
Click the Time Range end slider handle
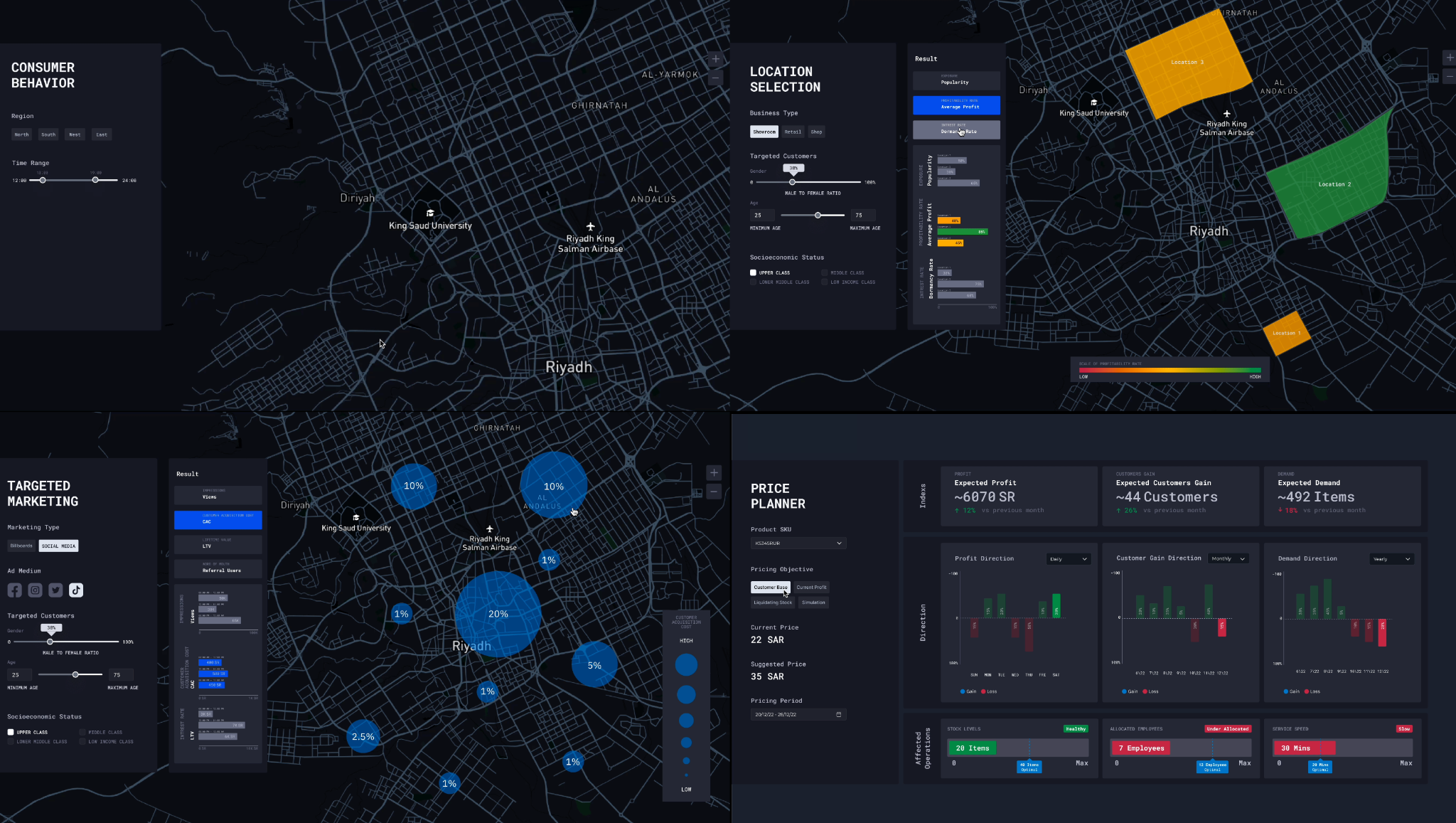95,180
